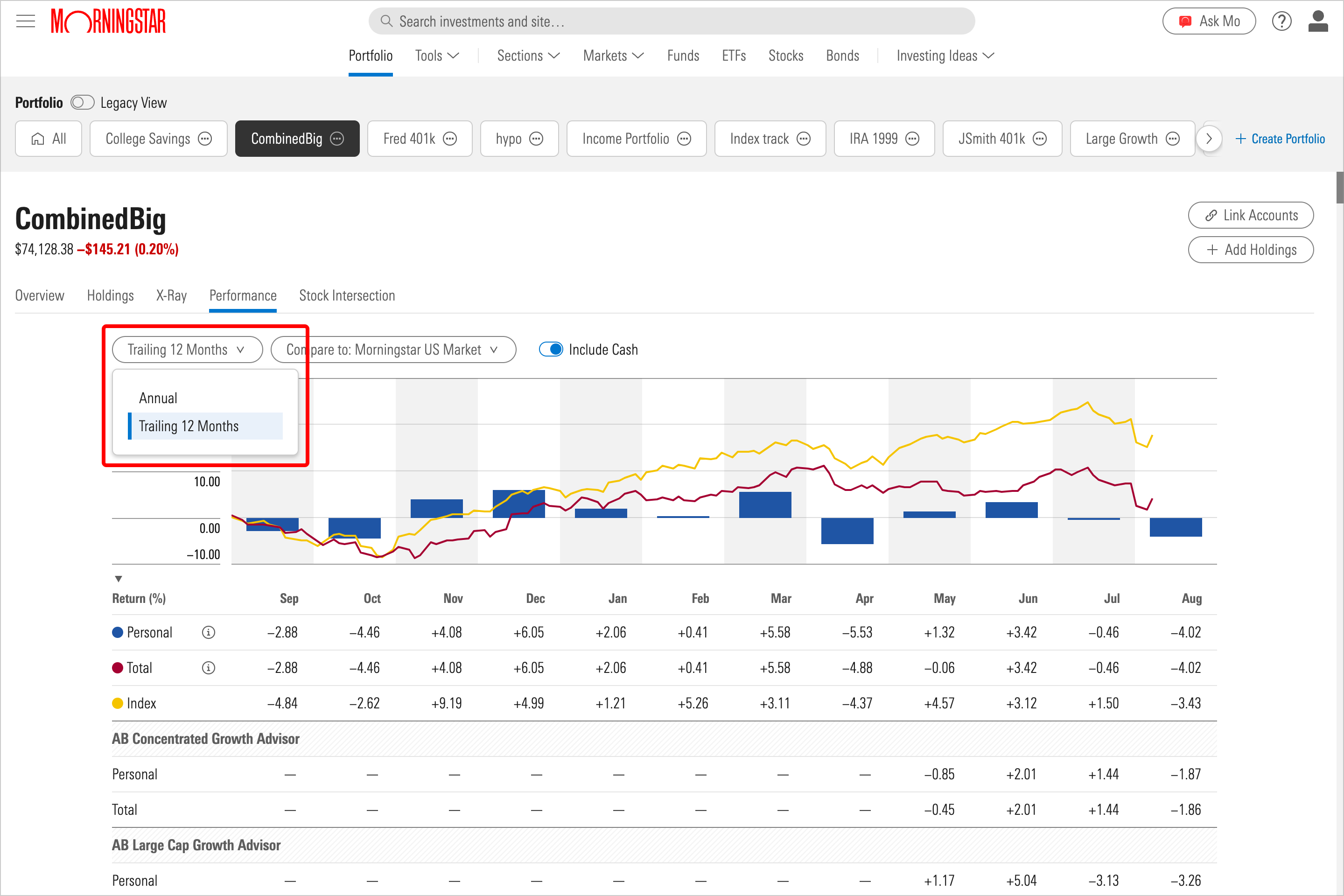Click AB Concentrated Growth Advisor row
This screenshot has width=1344, height=896.
pos(664,739)
